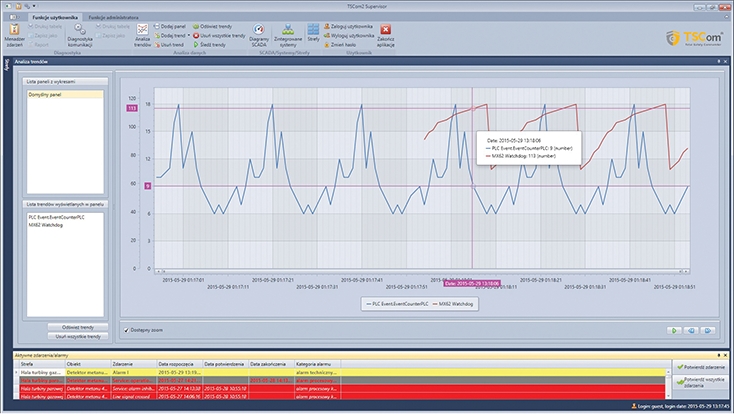This screenshot has height=414, width=734.
Task: Expand the Dodaj trend dropdown arrow
Action: [189, 36]
